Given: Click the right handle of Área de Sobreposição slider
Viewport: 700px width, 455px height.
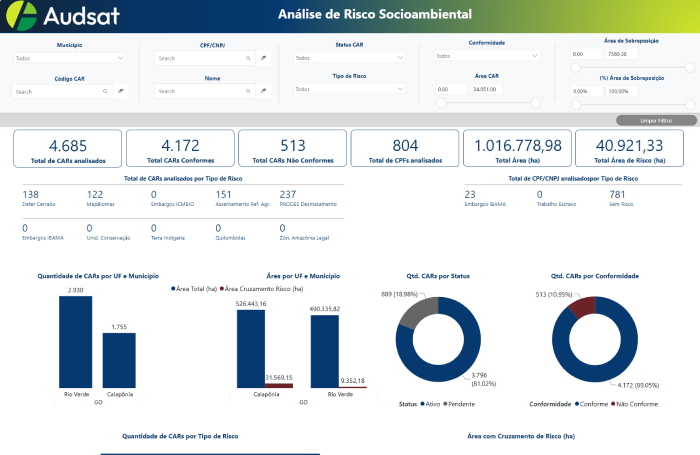Looking at the screenshot, I should [658, 67].
